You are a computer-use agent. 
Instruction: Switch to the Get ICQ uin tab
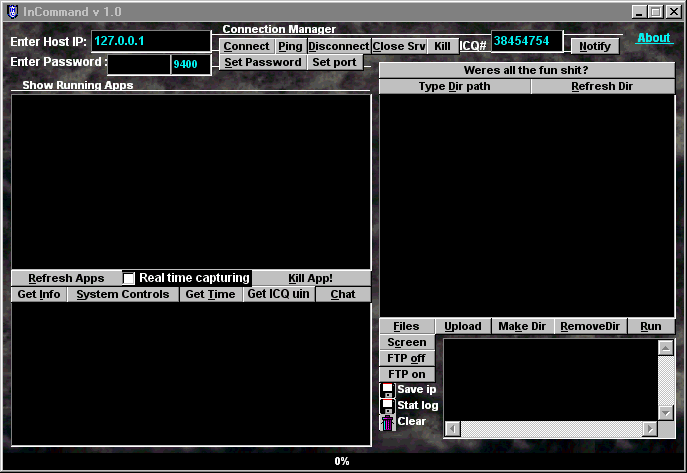pyautogui.click(x=278, y=294)
